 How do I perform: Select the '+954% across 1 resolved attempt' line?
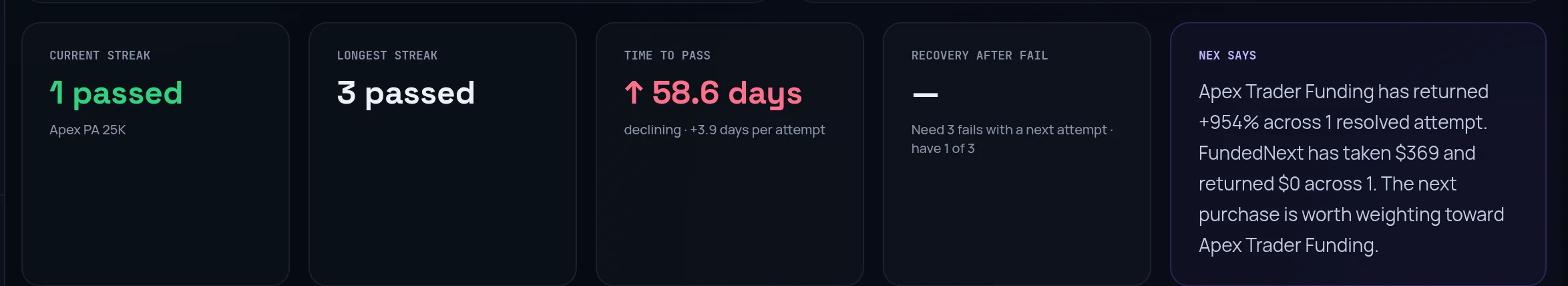point(1343,122)
